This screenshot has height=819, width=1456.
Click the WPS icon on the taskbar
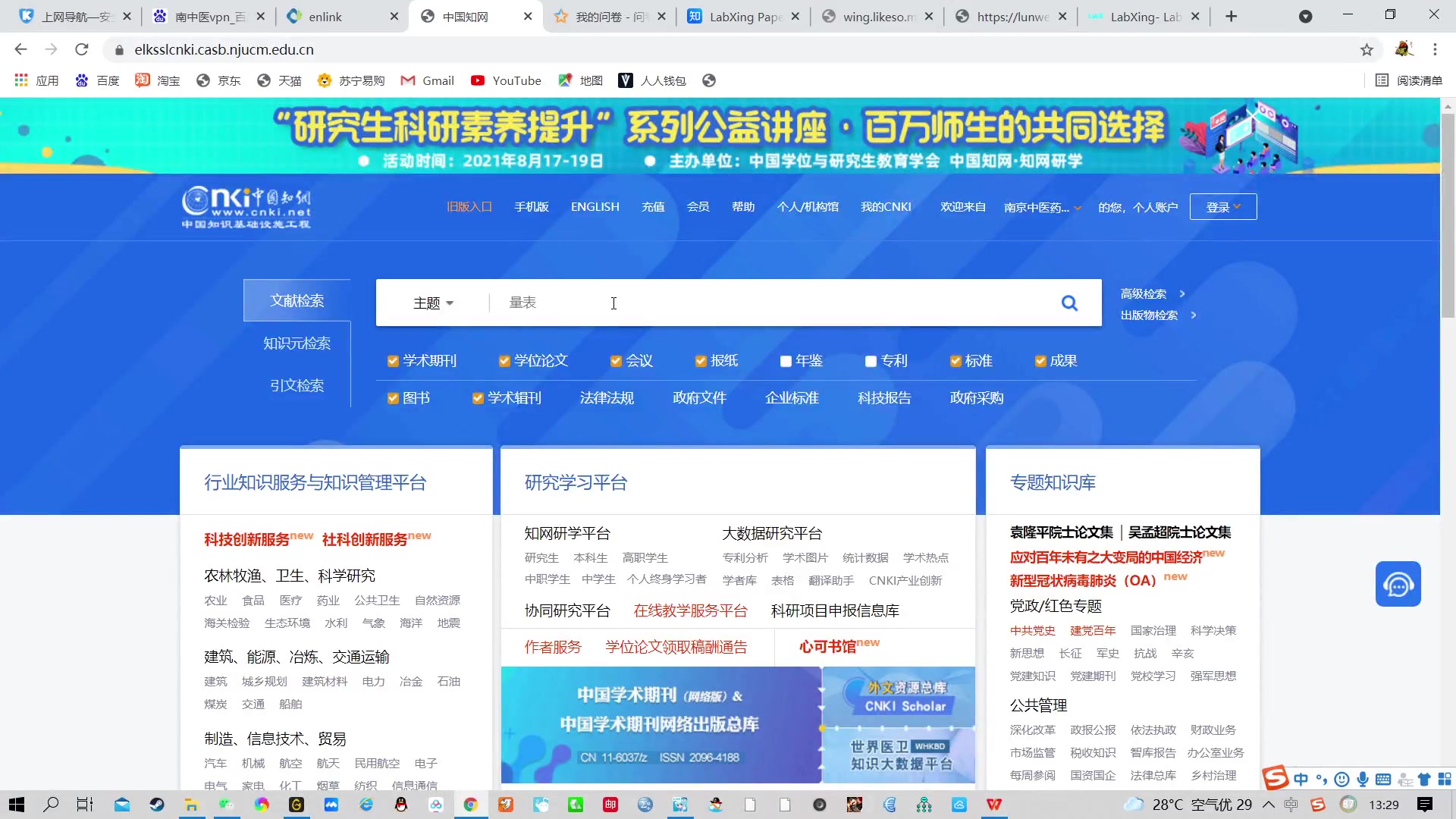[994, 805]
